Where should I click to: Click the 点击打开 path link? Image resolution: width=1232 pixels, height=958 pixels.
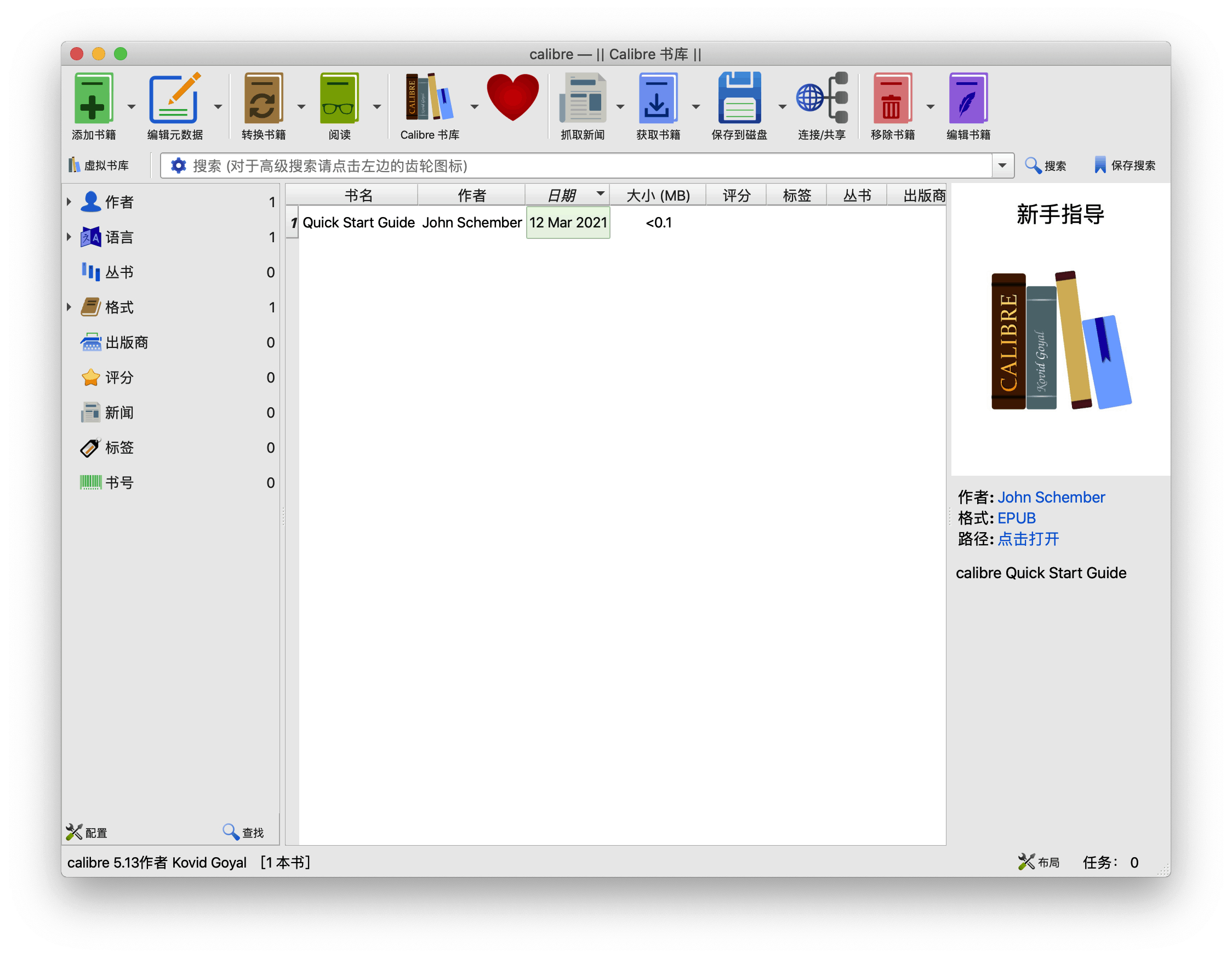tap(1028, 539)
